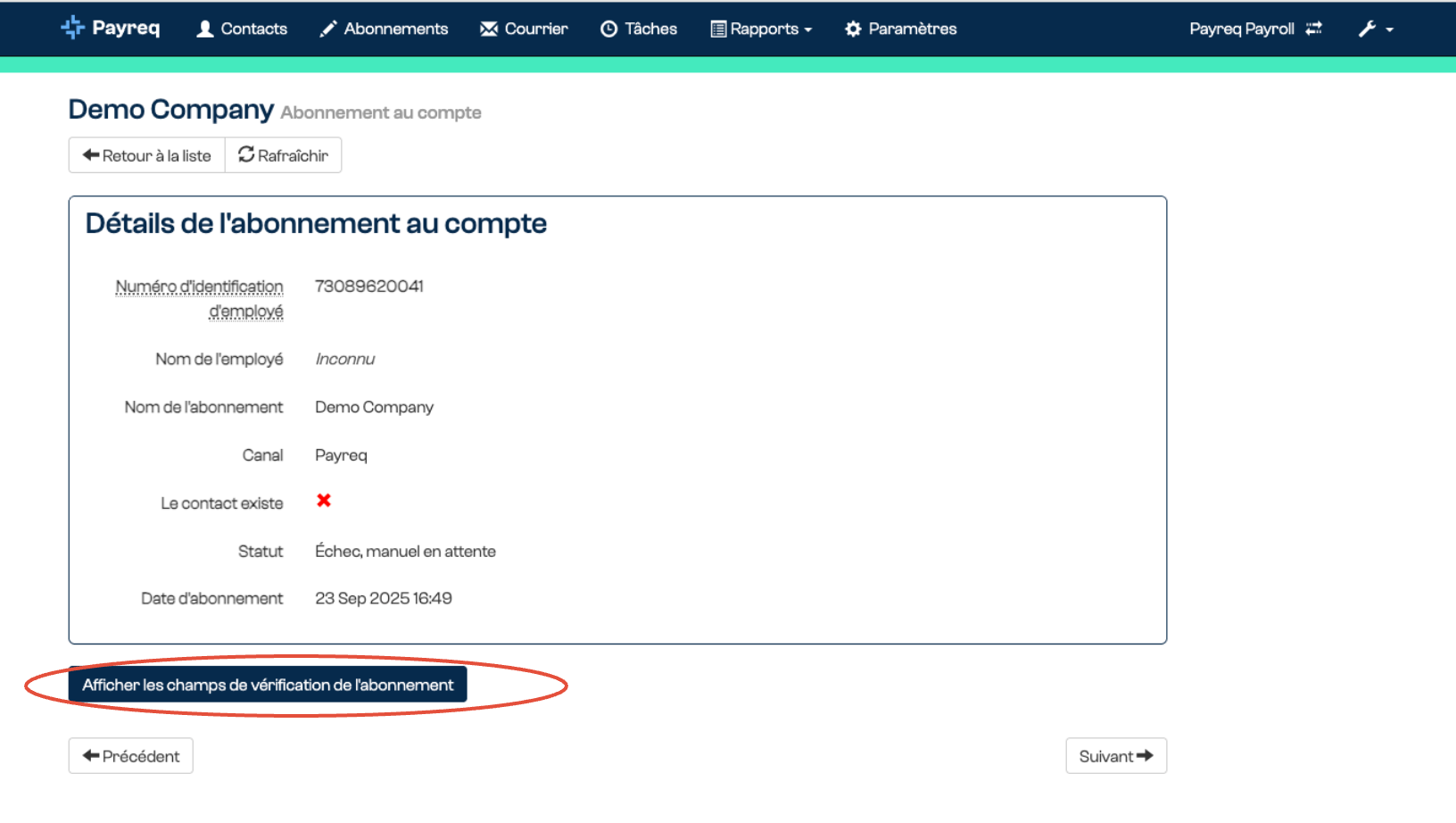Click the Payreq Payroll switch icon
This screenshot has height=823, width=1456.
click(x=1313, y=29)
